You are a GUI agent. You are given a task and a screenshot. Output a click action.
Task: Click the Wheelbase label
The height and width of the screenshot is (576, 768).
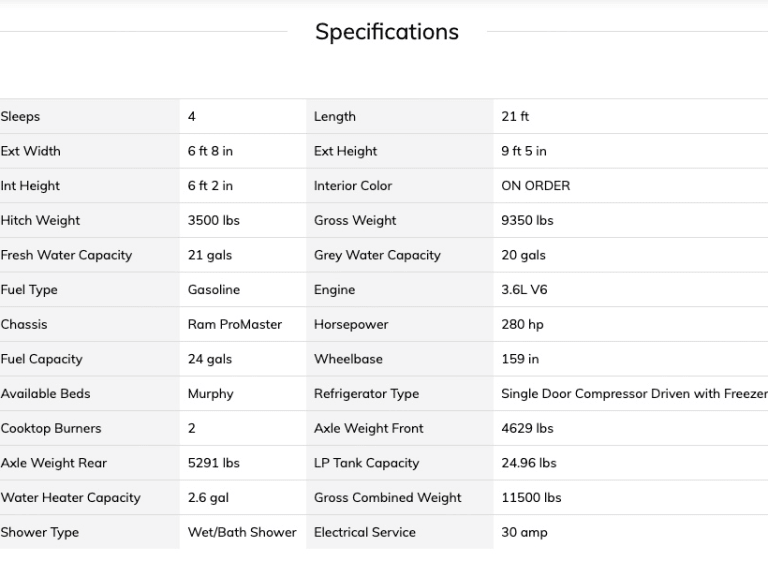pos(348,359)
